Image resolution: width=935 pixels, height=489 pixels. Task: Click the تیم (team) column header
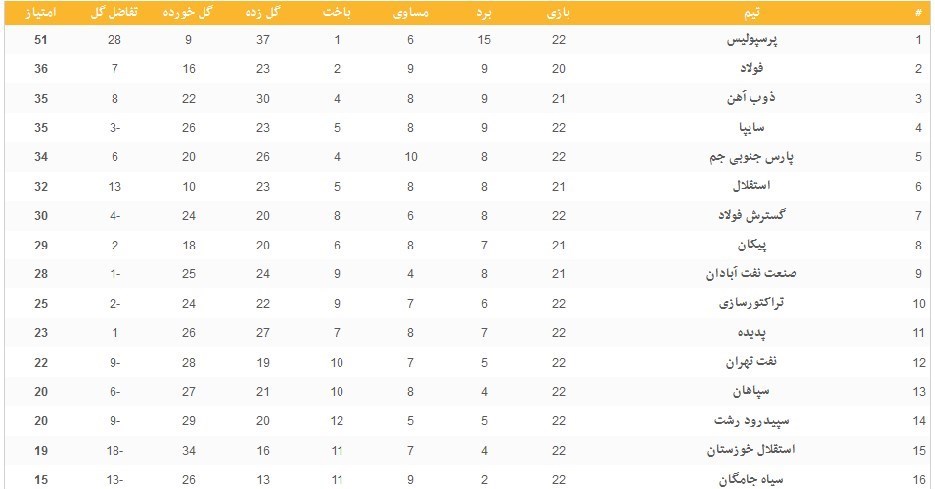pyautogui.click(x=746, y=13)
